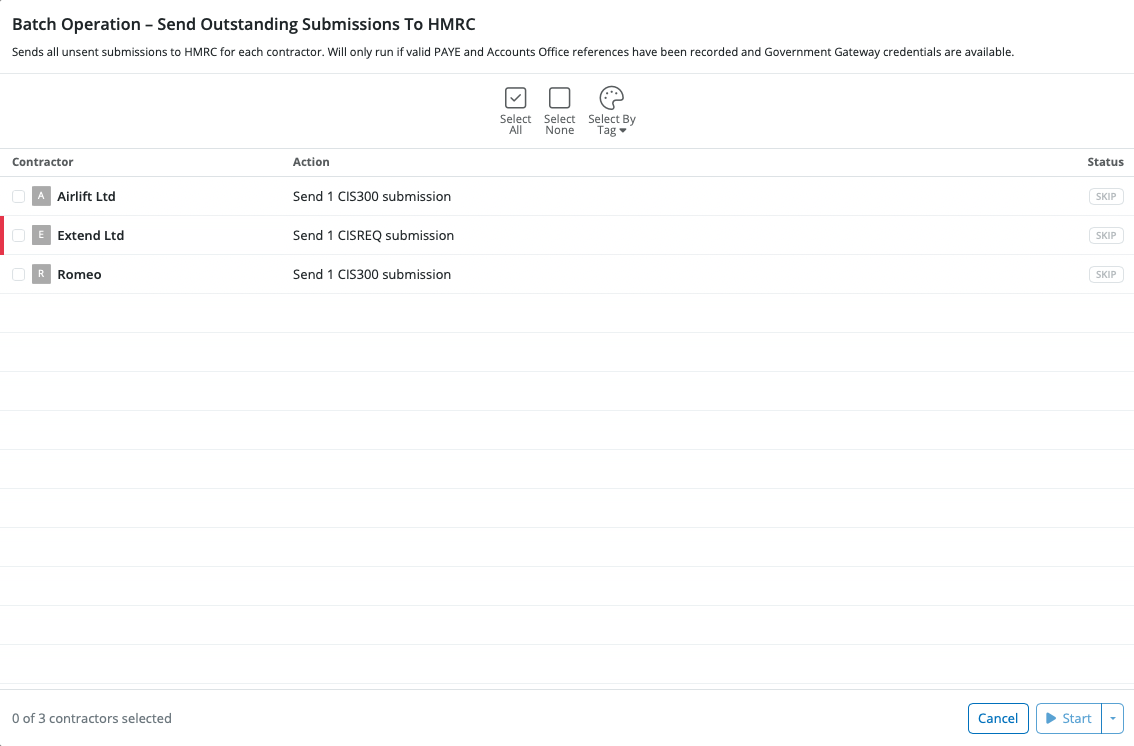Click the Select None empty box icon
This screenshot has height=746, width=1134.
(560, 98)
